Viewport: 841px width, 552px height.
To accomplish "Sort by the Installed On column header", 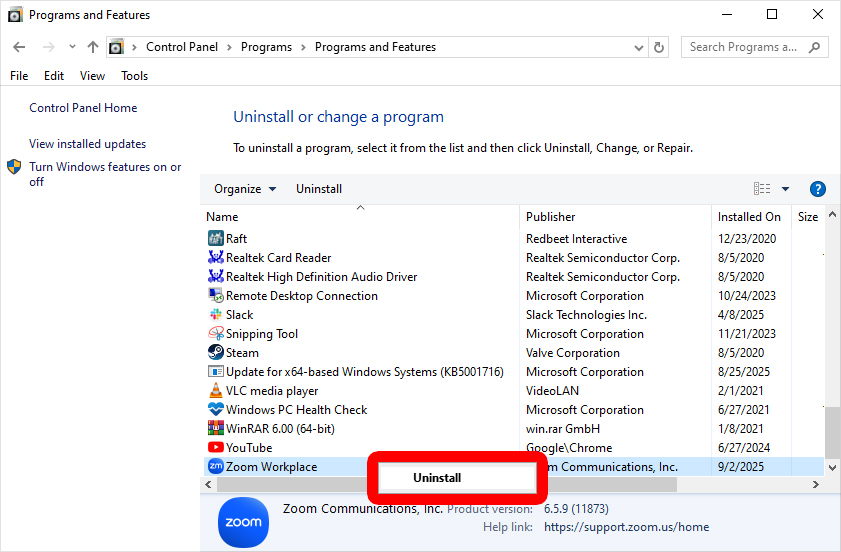I will click(x=751, y=217).
